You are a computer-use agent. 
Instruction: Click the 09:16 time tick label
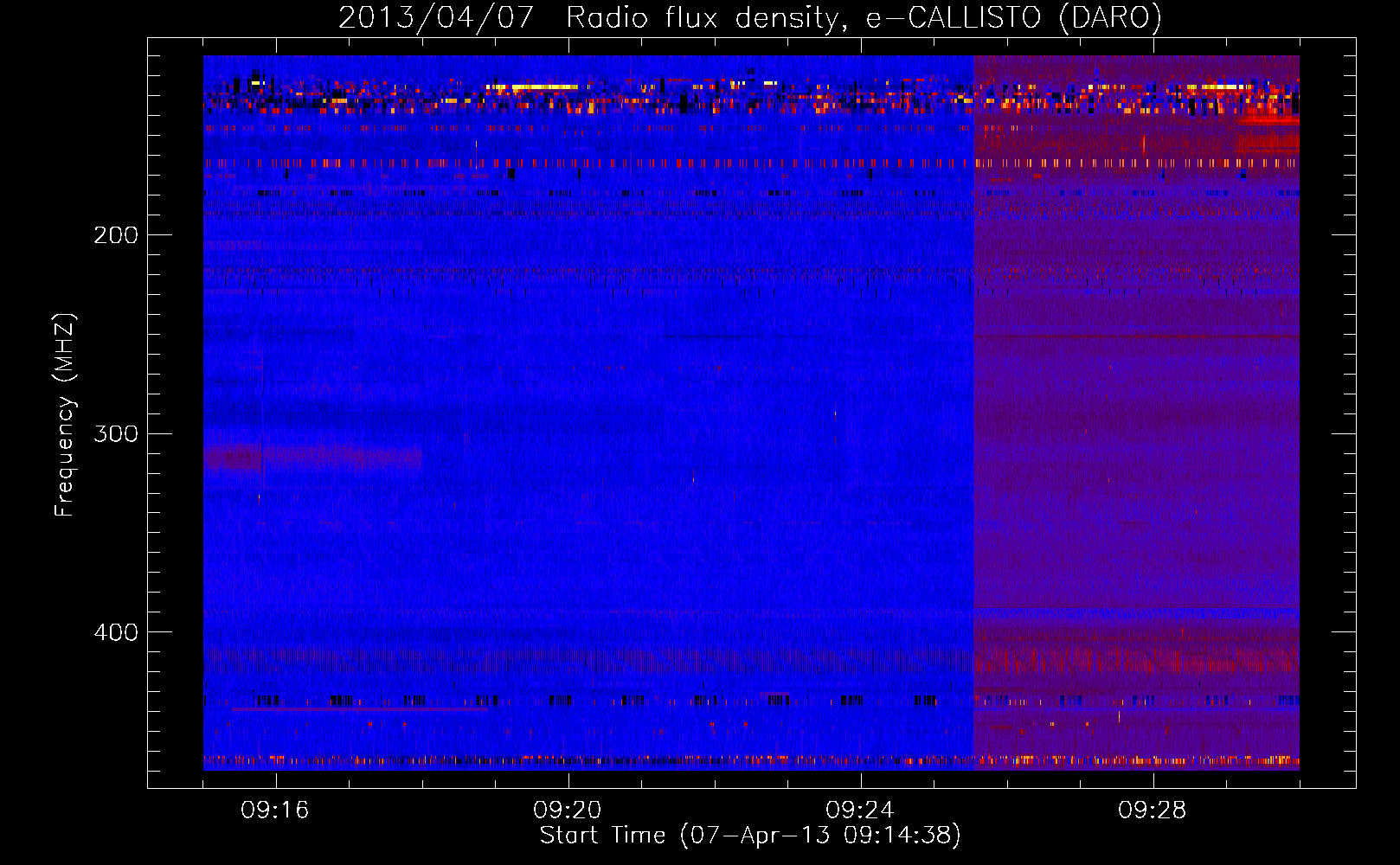(275, 811)
